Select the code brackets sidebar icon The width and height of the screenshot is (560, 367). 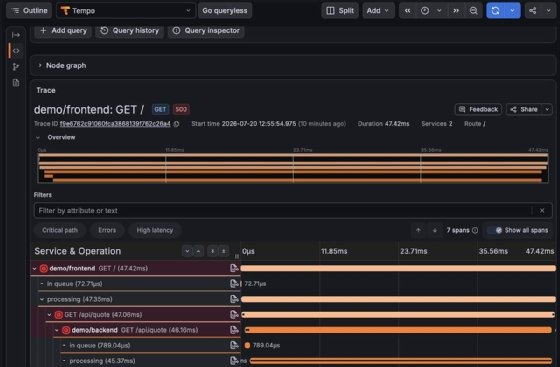click(16, 51)
